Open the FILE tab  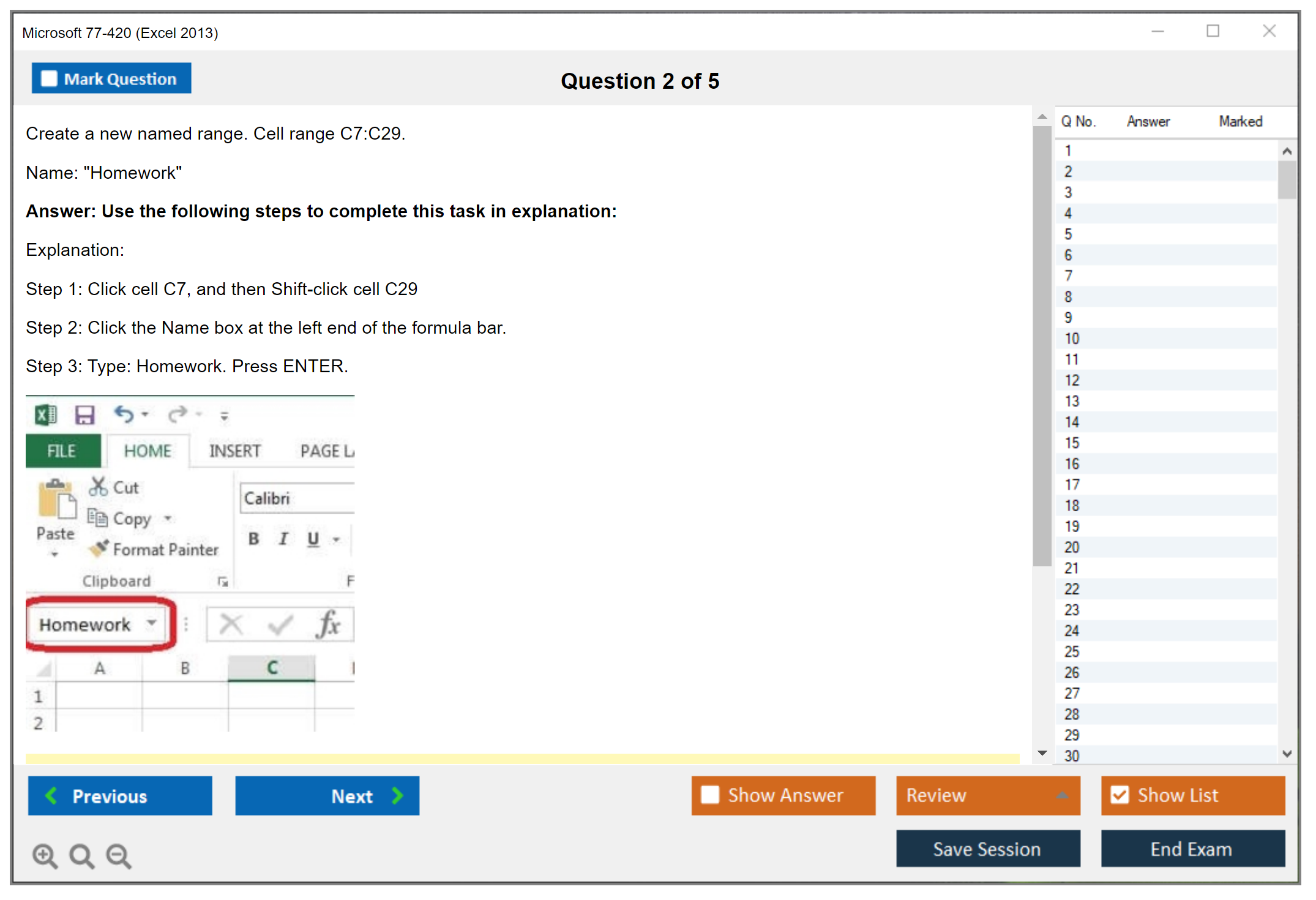click(62, 451)
